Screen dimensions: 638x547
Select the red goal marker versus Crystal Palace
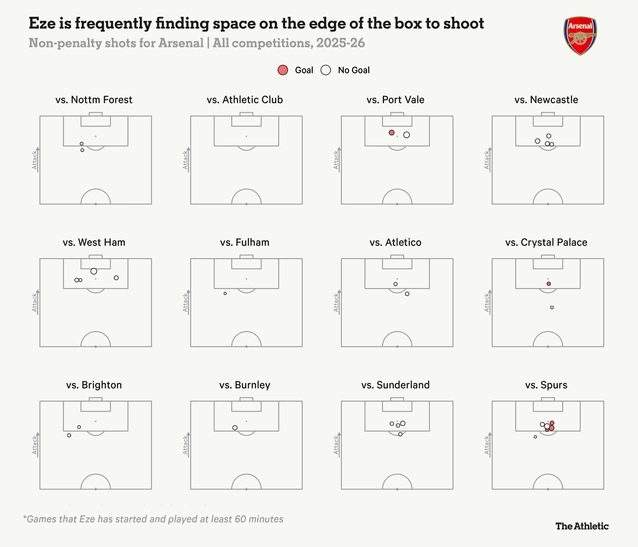point(548,283)
